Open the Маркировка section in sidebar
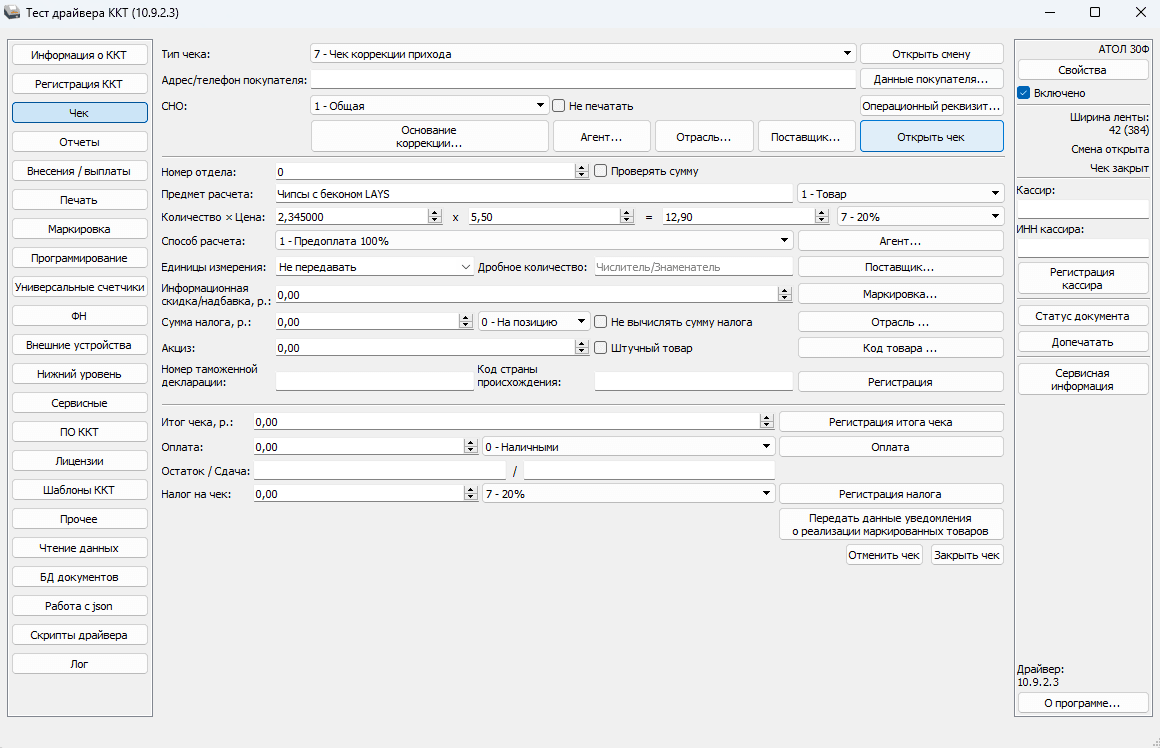Screen dimensions: 1160x748 [x=79, y=229]
